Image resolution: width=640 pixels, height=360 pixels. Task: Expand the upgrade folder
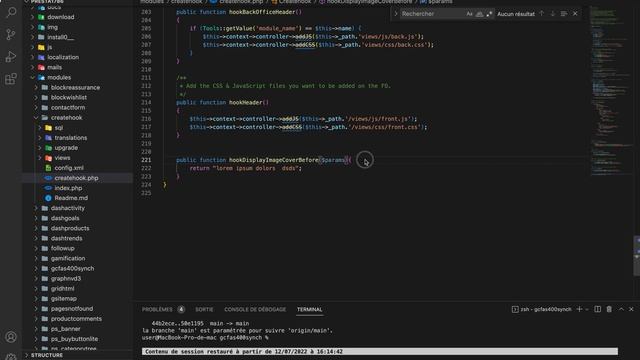(40, 148)
